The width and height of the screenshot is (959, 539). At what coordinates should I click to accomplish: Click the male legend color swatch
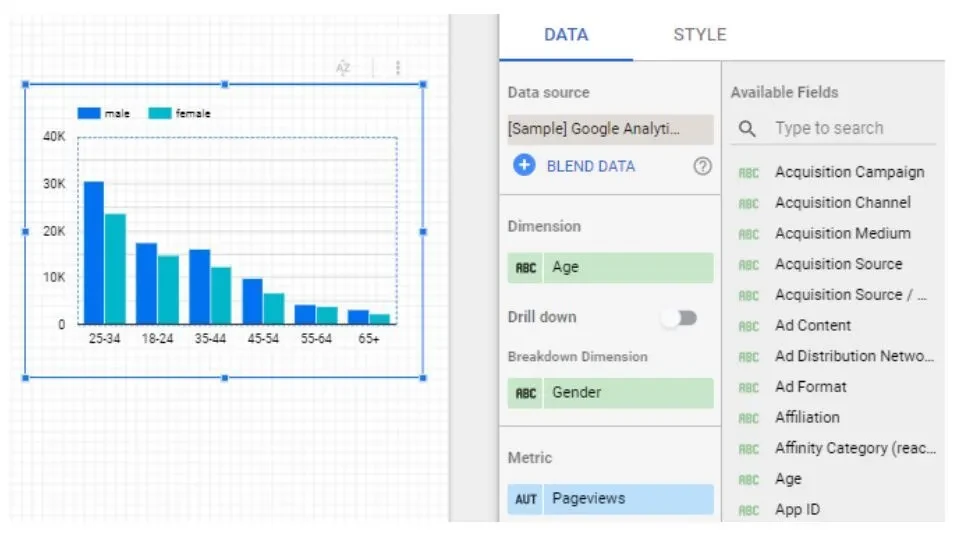coord(89,113)
